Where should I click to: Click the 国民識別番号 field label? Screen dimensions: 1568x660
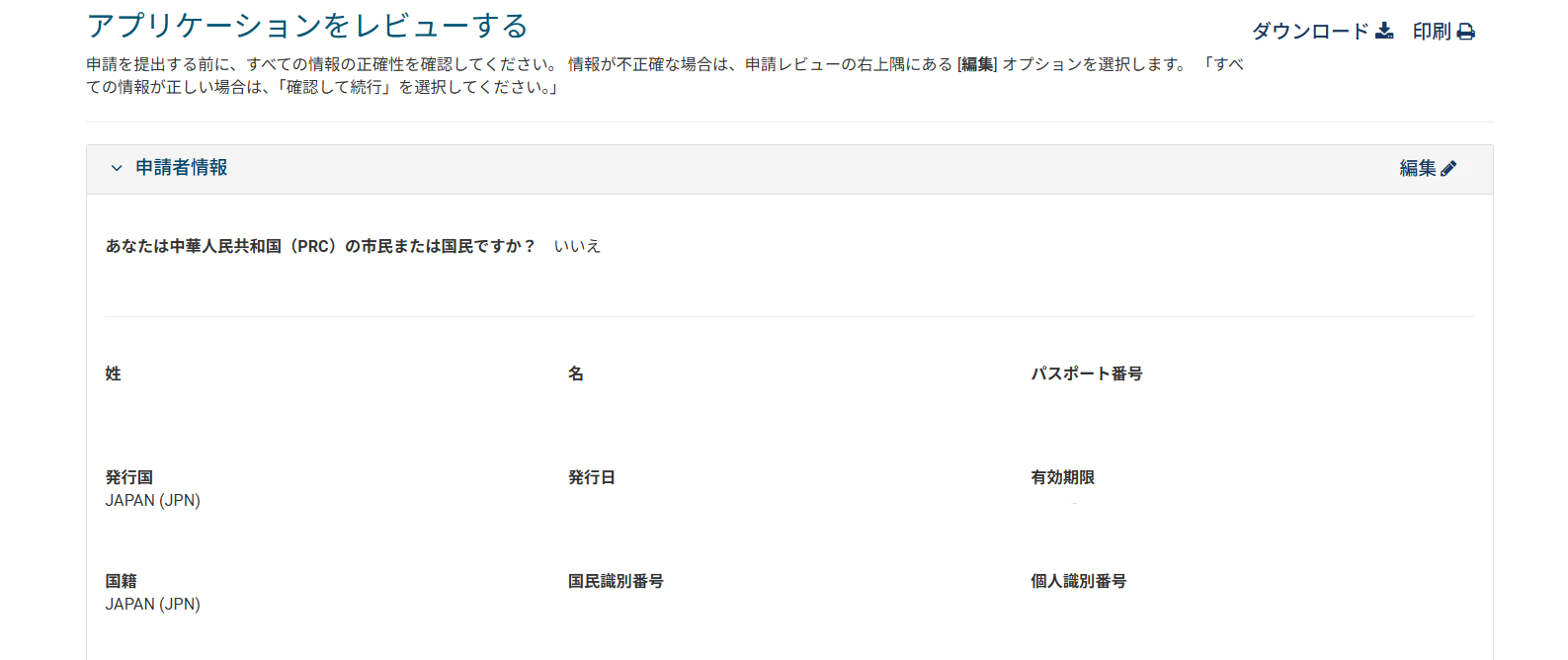[616, 581]
